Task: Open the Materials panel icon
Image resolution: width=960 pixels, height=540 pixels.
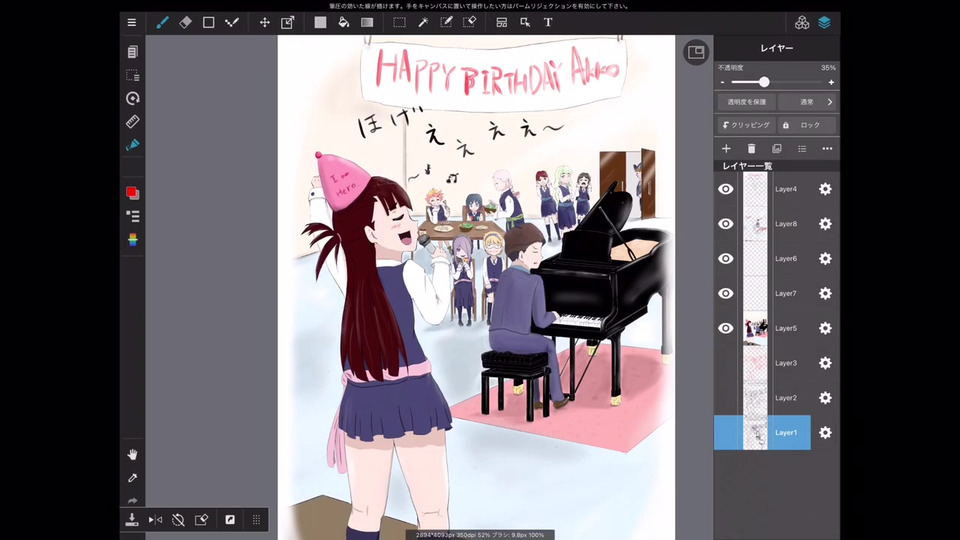Action: click(802, 23)
